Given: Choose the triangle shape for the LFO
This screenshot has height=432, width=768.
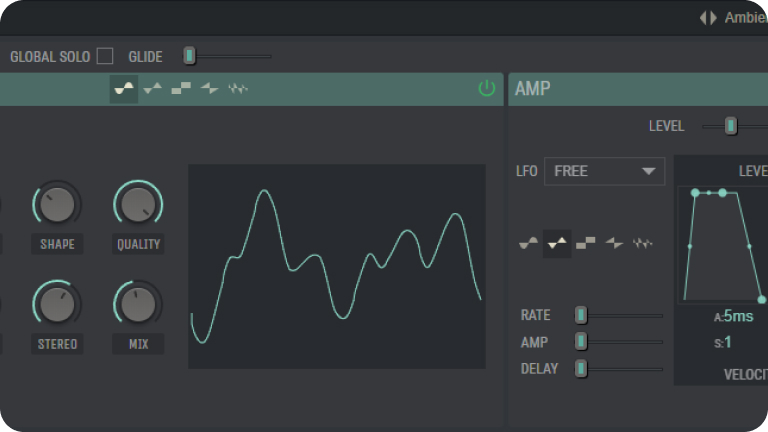Looking at the screenshot, I should point(557,243).
